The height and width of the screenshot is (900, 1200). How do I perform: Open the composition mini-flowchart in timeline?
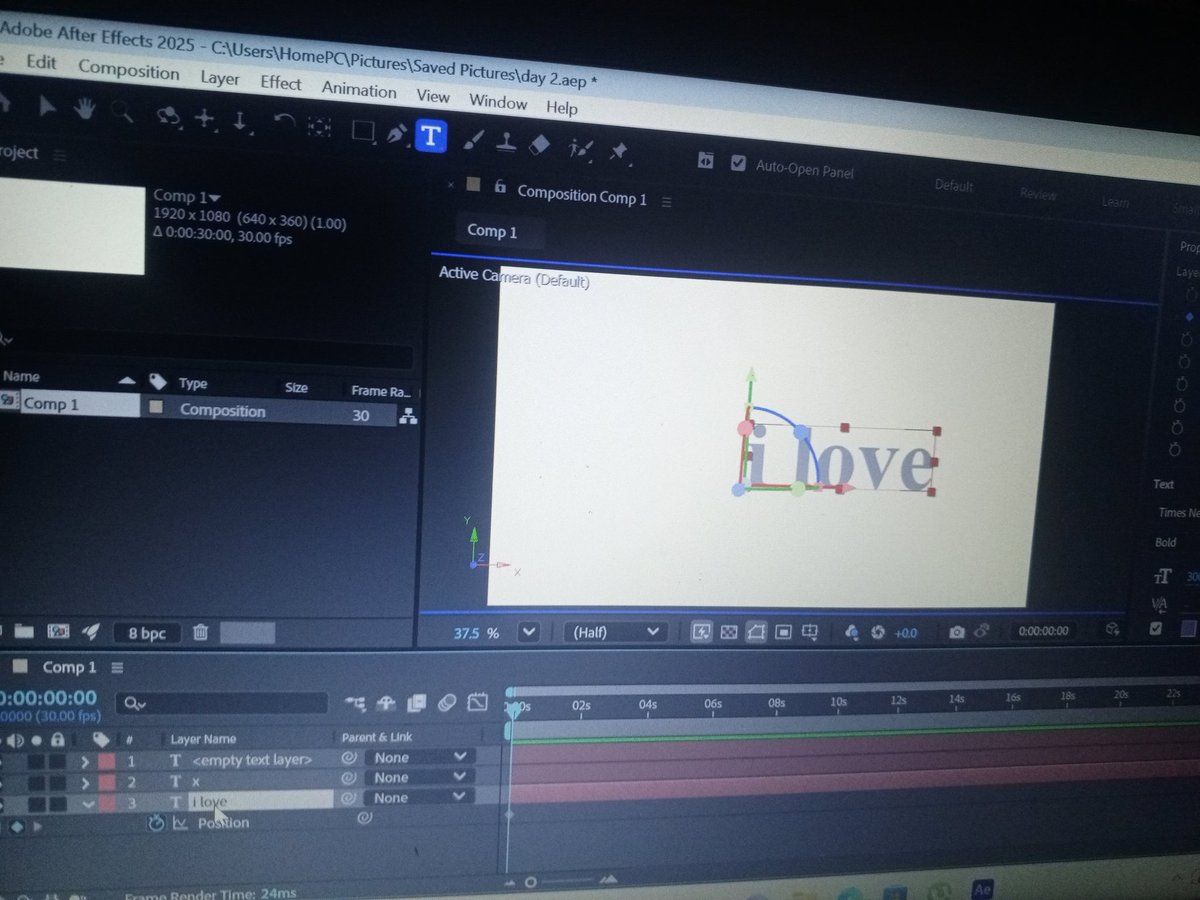pos(354,703)
